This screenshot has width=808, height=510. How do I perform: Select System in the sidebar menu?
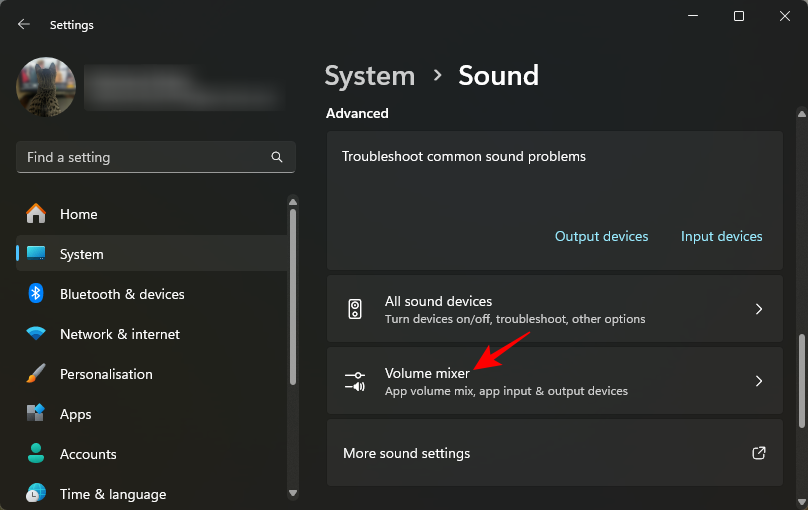pos(81,254)
